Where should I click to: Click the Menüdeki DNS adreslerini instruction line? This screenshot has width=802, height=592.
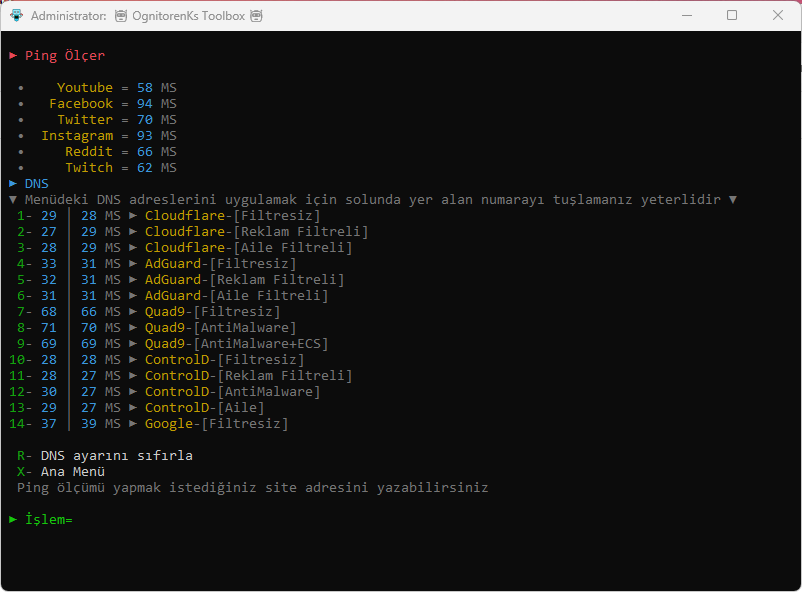pyautogui.click(x=373, y=200)
